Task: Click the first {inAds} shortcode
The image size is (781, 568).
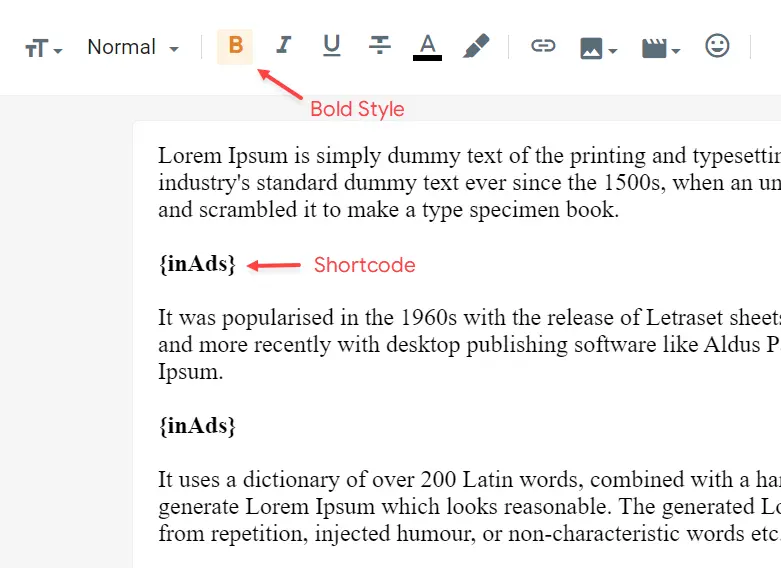Action: coord(197,265)
